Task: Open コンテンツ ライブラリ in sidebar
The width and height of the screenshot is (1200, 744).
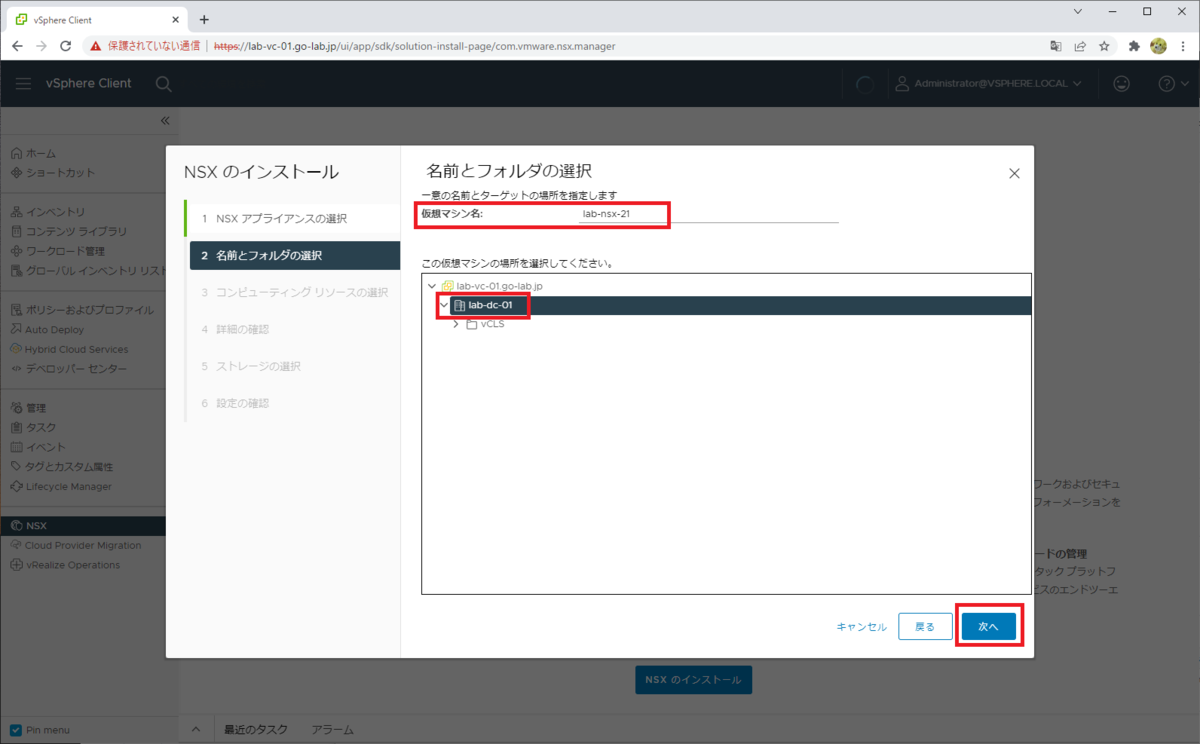Action: [x=69, y=232]
